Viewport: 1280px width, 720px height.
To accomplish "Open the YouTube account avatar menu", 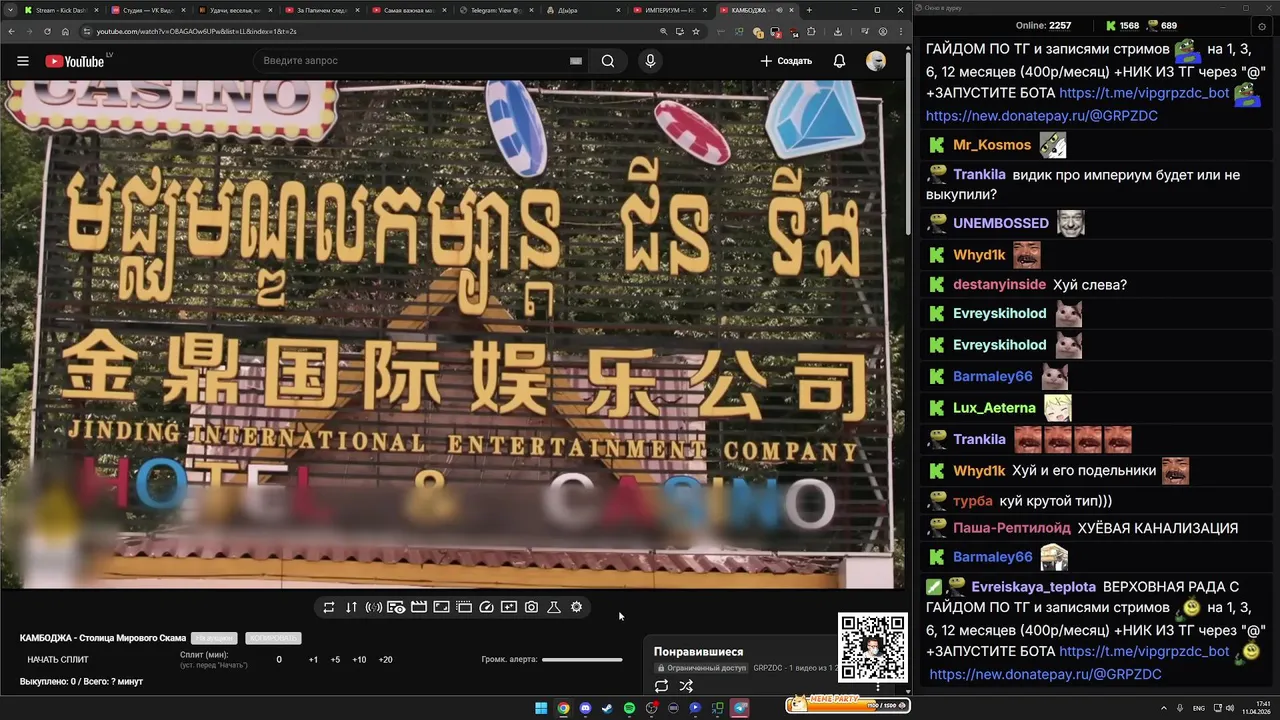I will [876, 61].
